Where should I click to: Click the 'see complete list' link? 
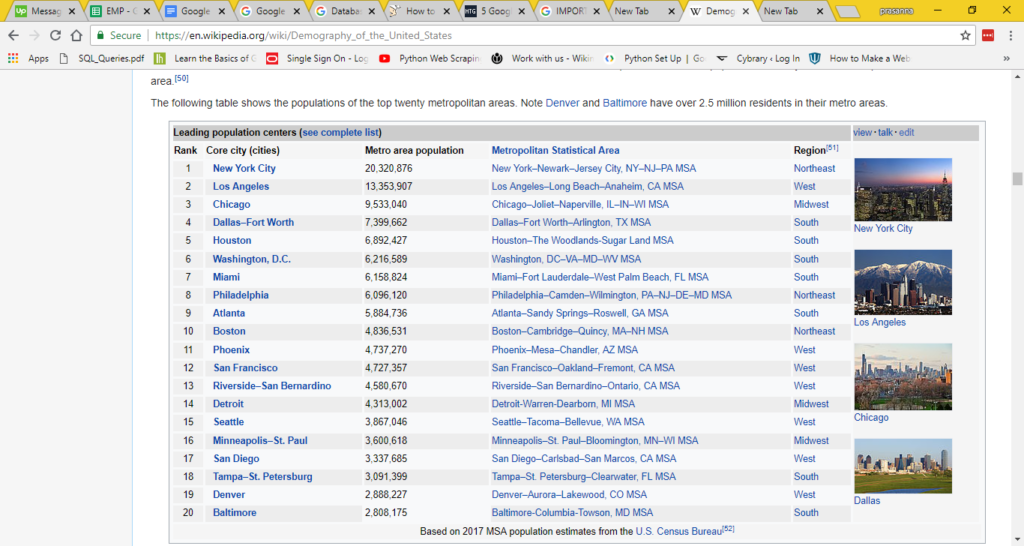coord(340,132)
